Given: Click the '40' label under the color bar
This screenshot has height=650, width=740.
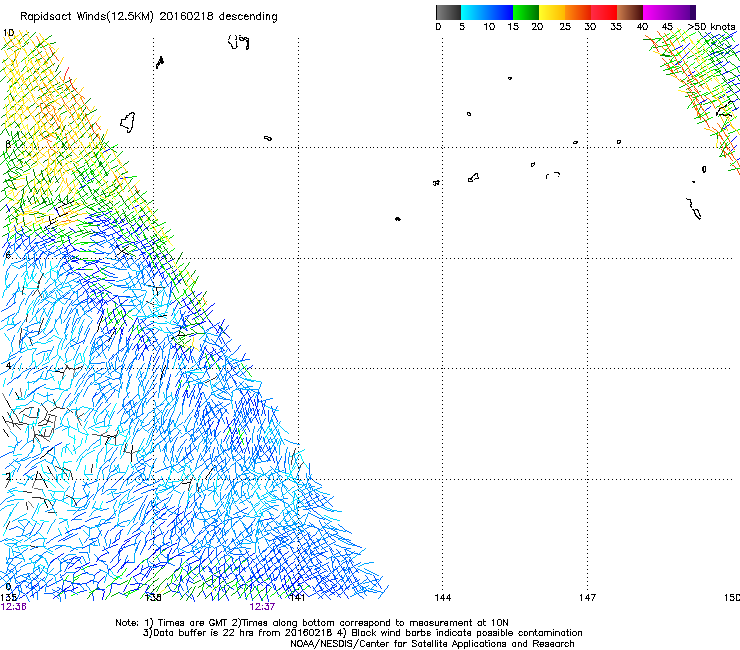Looking at the screenshot, I should 642,27.
